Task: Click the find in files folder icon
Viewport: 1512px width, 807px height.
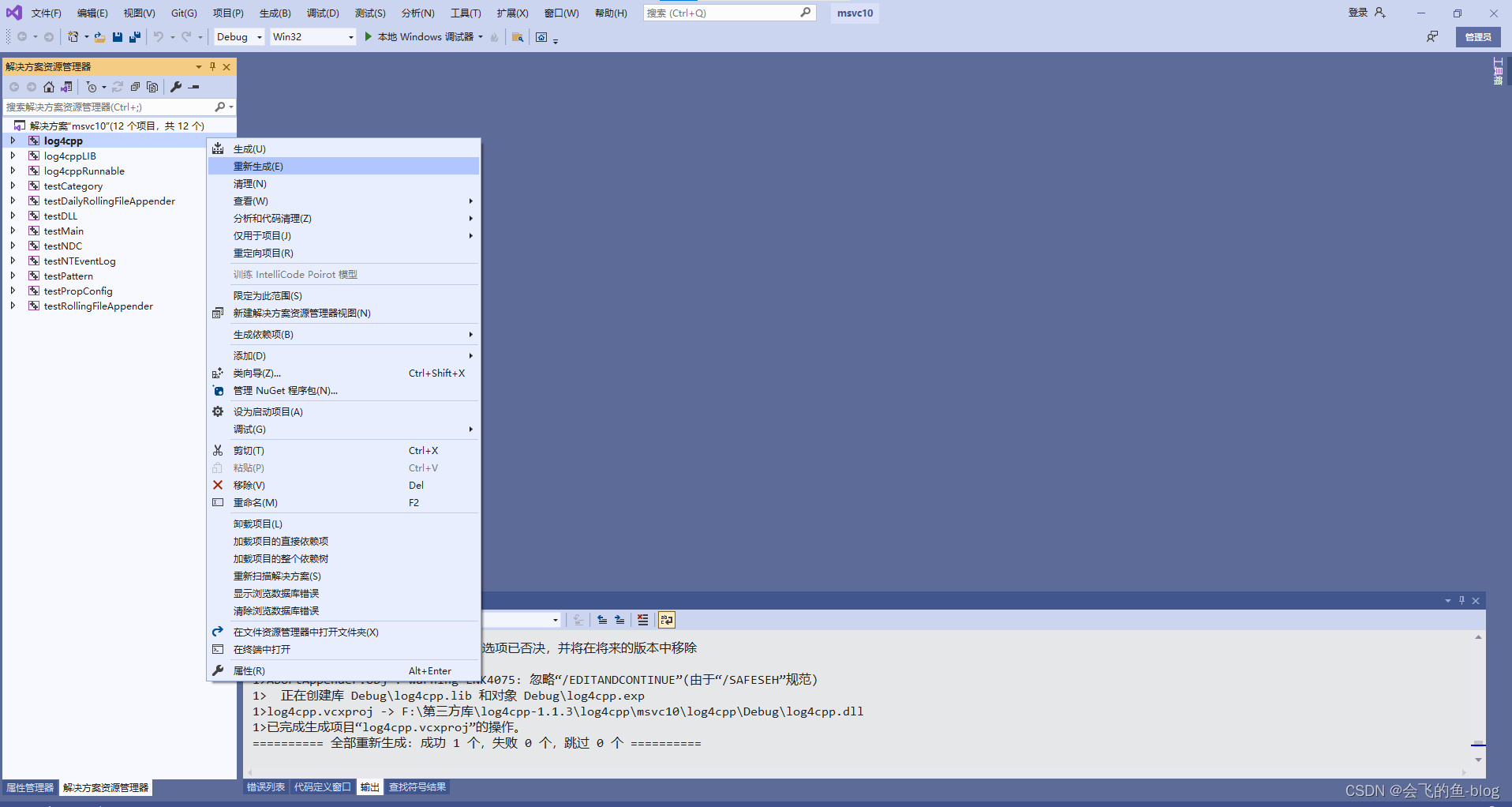Action: tap(518, 37)
